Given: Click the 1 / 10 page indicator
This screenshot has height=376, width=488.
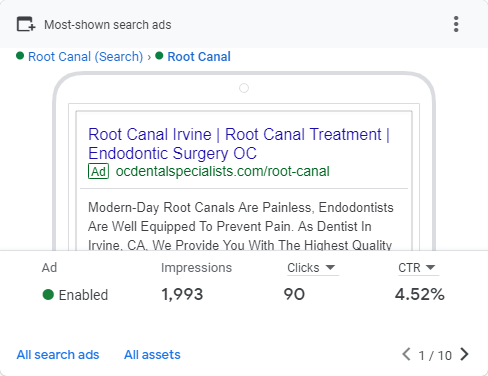Looking at the screenshot, I should [x=435, y=355].
